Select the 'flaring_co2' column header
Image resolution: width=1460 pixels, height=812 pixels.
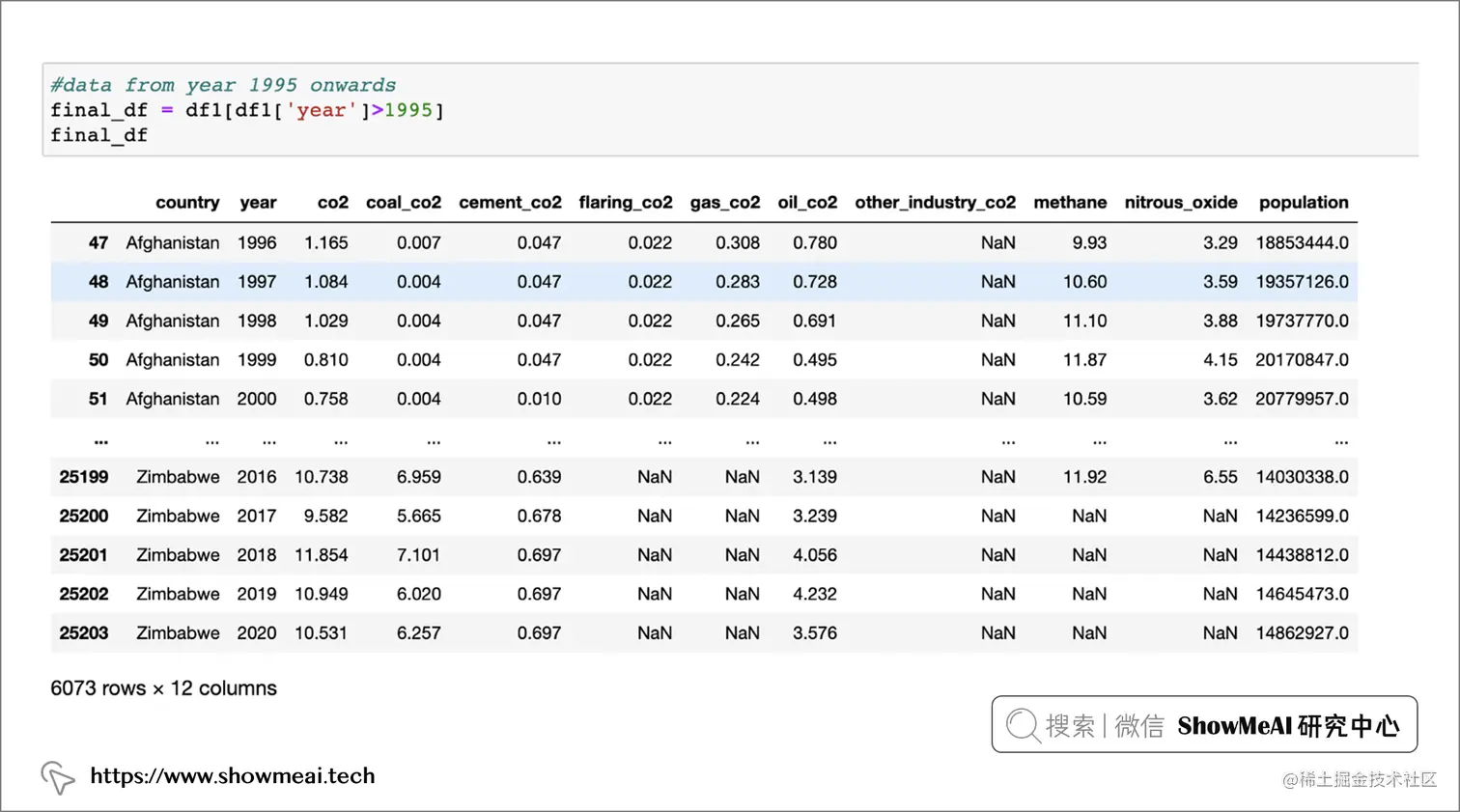coord(625,203)
